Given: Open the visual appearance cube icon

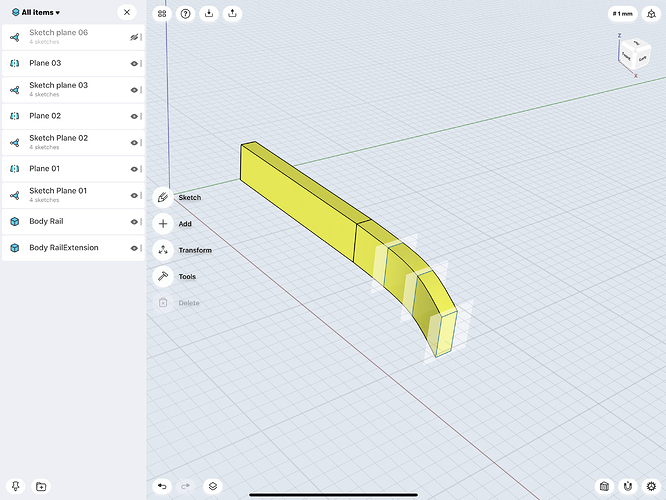Looking at the screenshot, I should pos(604,486).
